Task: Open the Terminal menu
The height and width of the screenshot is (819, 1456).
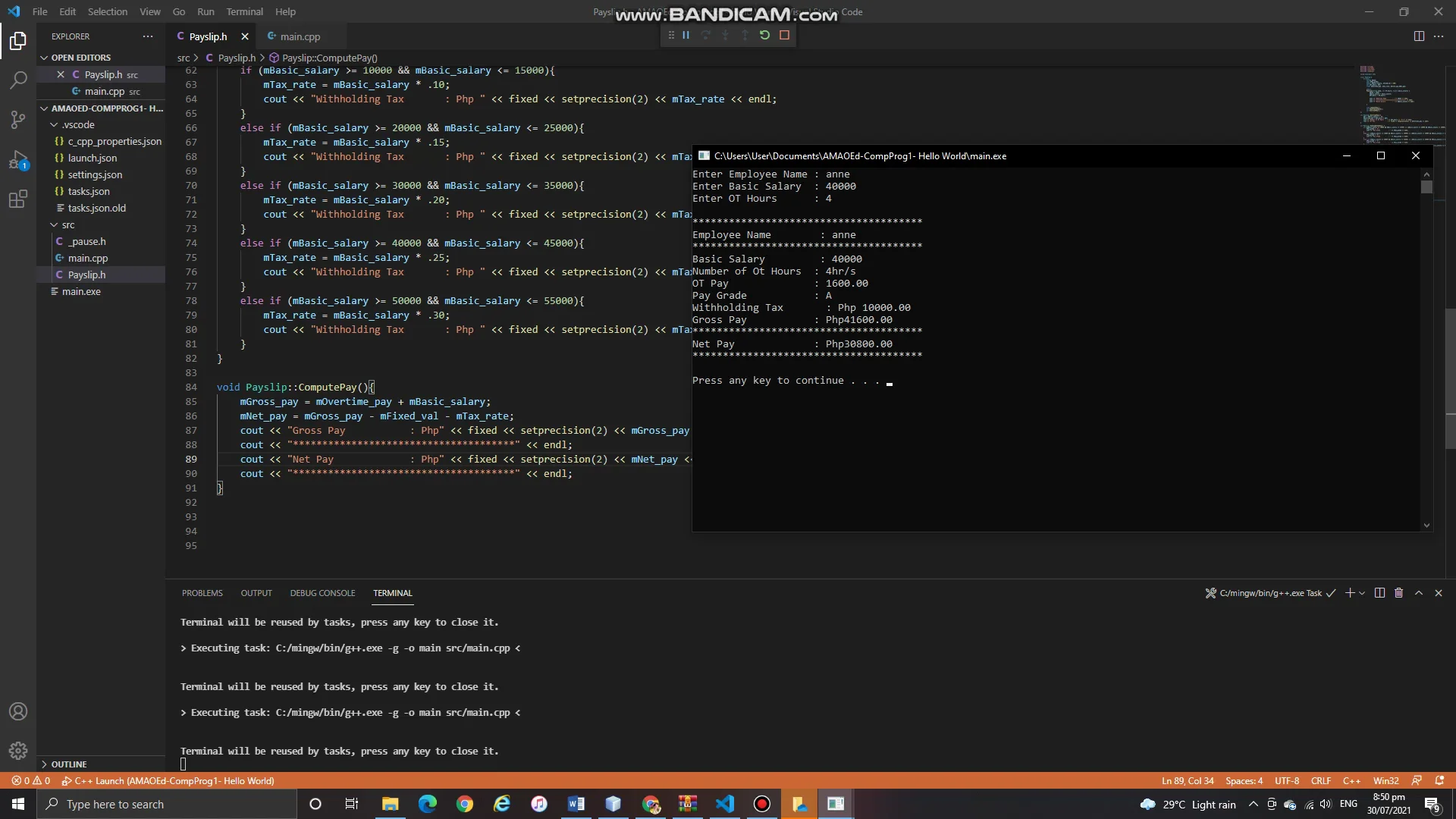Action: pos(244,11)
